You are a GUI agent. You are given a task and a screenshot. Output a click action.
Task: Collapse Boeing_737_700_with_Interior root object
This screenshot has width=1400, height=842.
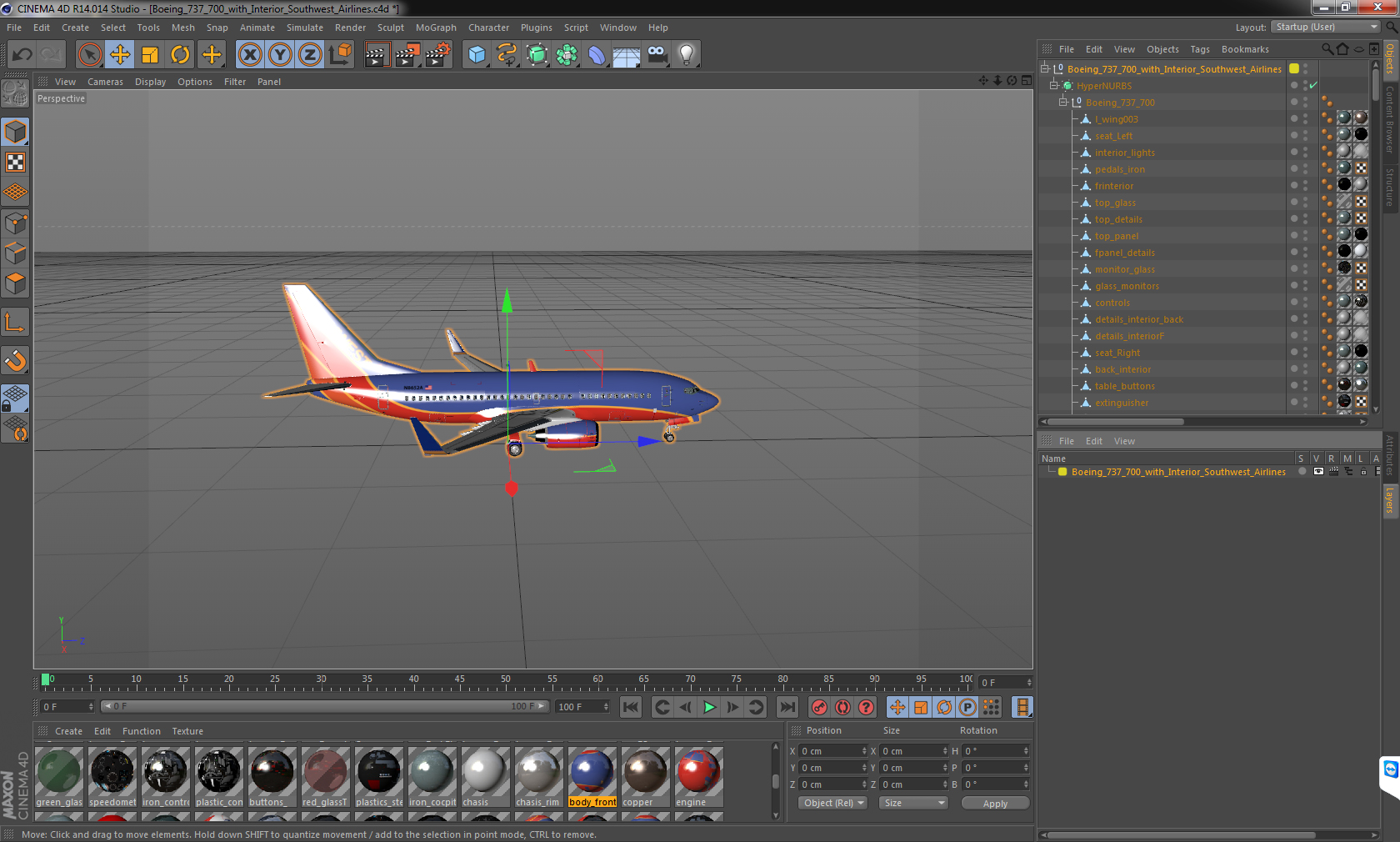pyautogui.click(x=1045, y=68)
